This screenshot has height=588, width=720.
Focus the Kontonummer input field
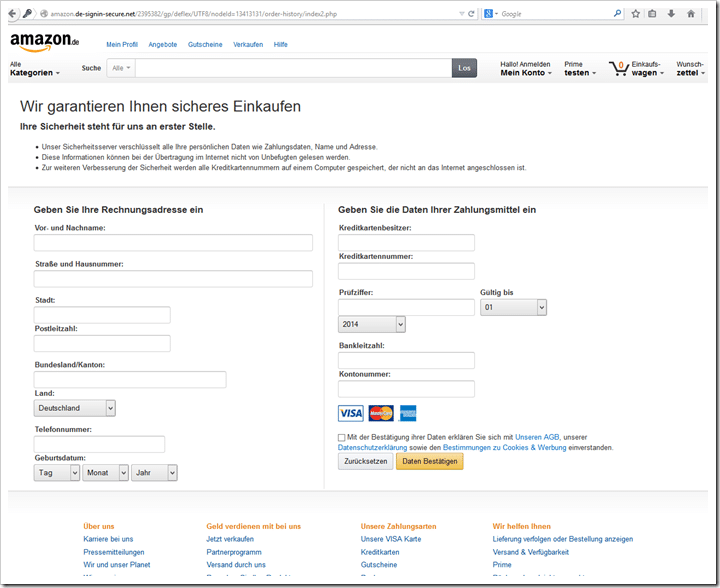click(406, 389)
